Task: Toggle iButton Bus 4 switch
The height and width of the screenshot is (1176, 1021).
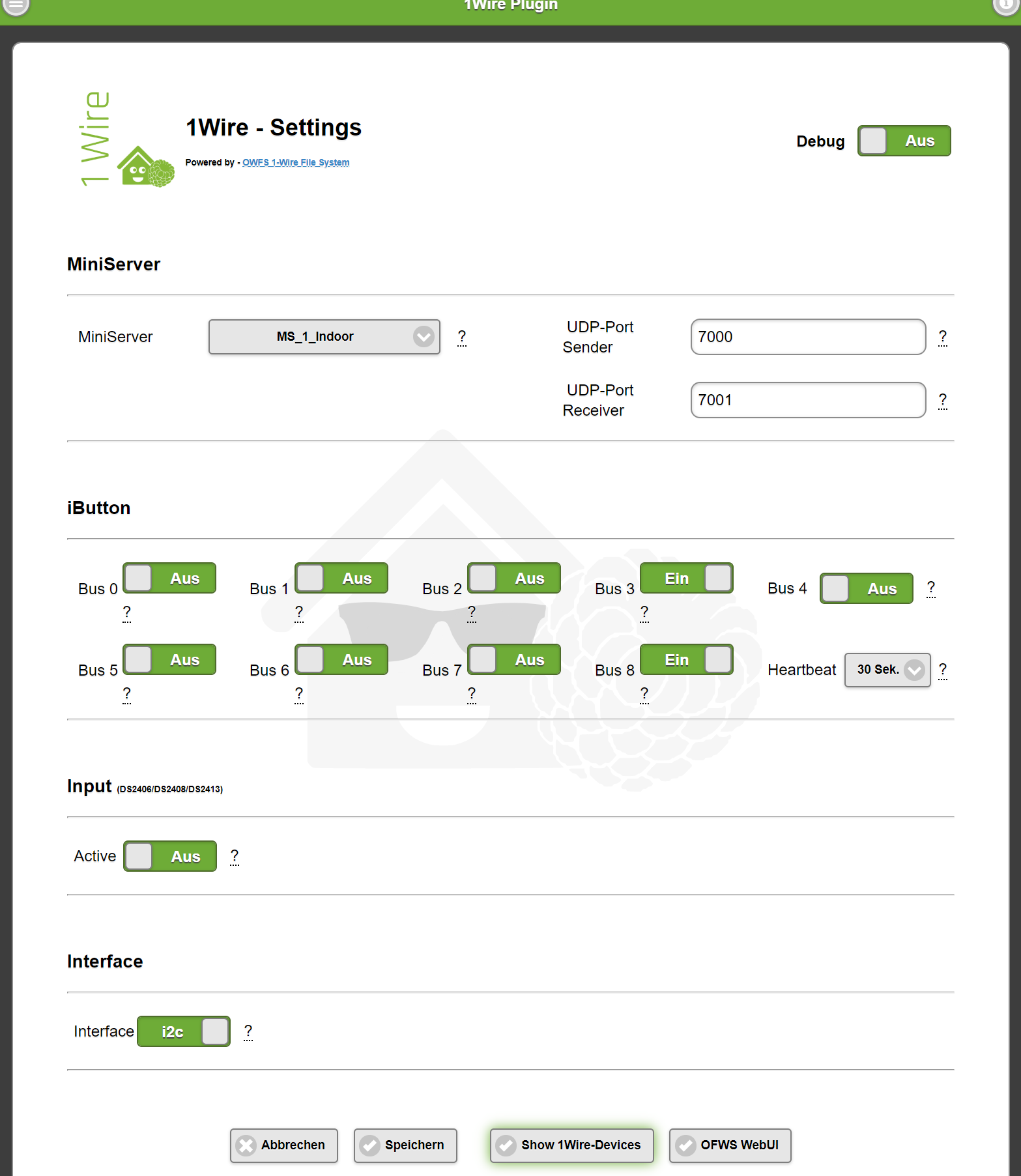Action: (867, 588)
